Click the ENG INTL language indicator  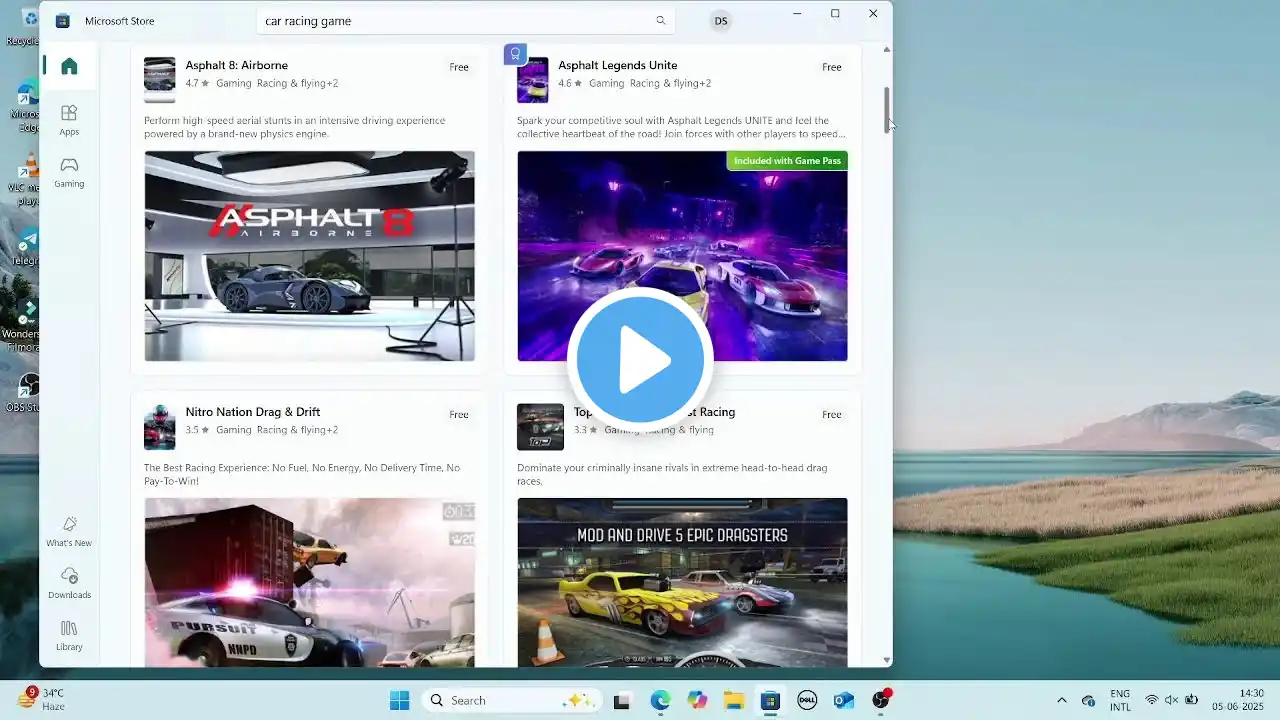(x=1120, y=700)
